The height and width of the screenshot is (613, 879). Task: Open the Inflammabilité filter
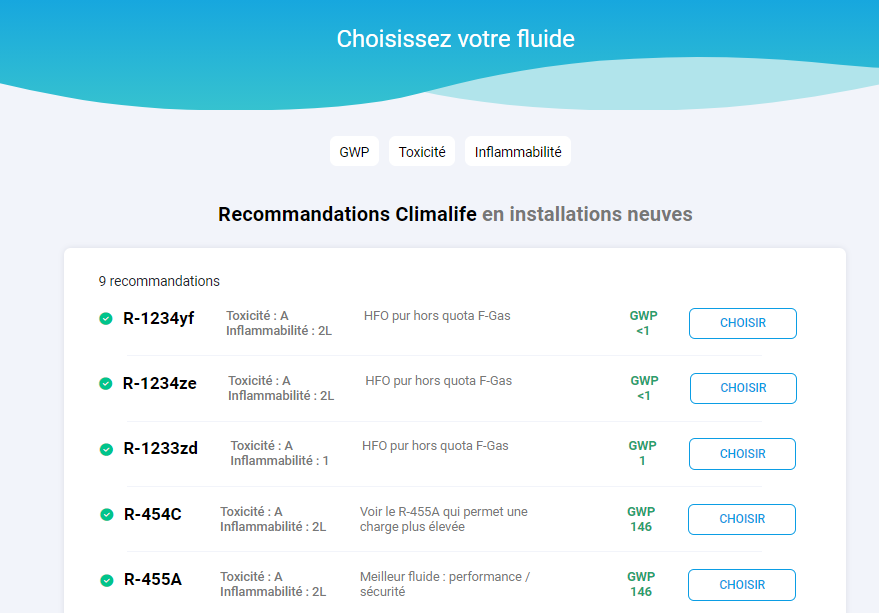[x=518, y=151]
